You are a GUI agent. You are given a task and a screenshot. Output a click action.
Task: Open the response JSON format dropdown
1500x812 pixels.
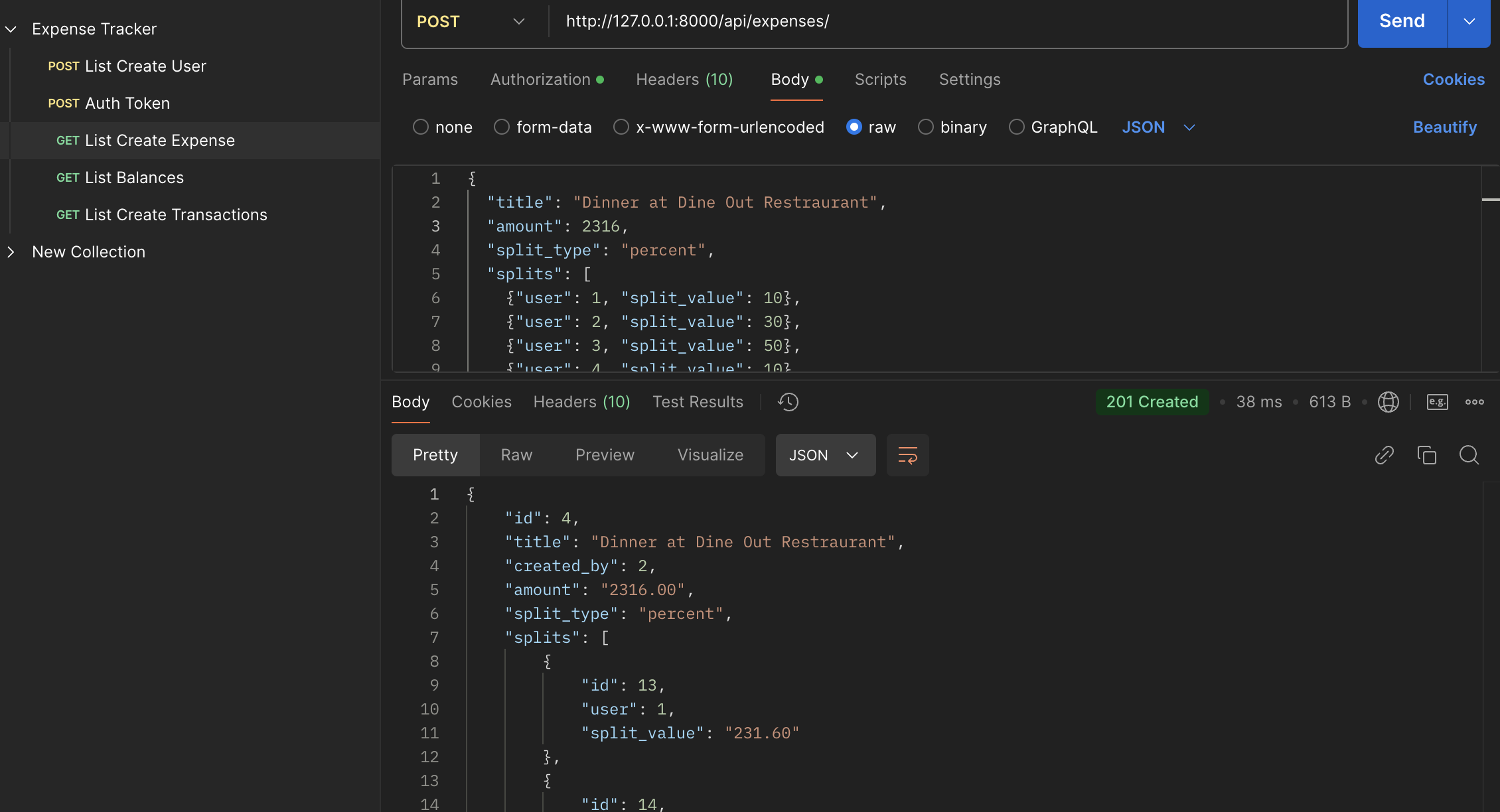[825, 455]
